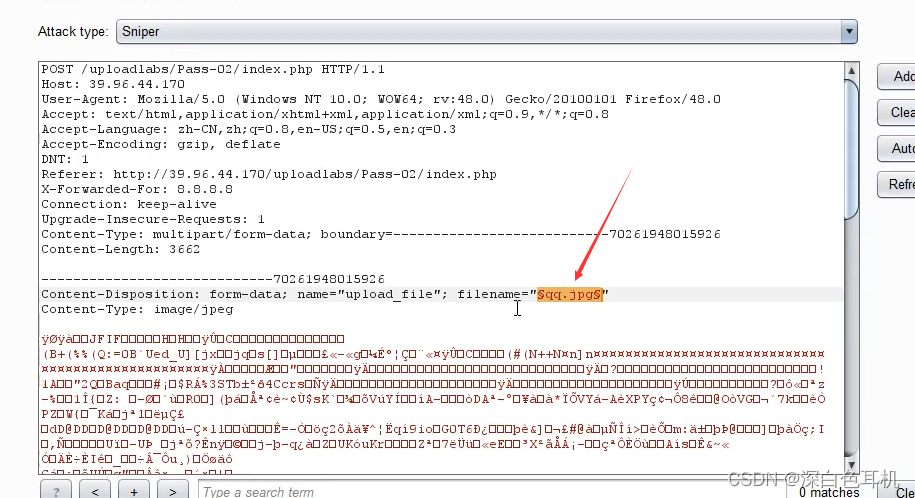Click the request editor scrollbar thumb

point(851,149)
